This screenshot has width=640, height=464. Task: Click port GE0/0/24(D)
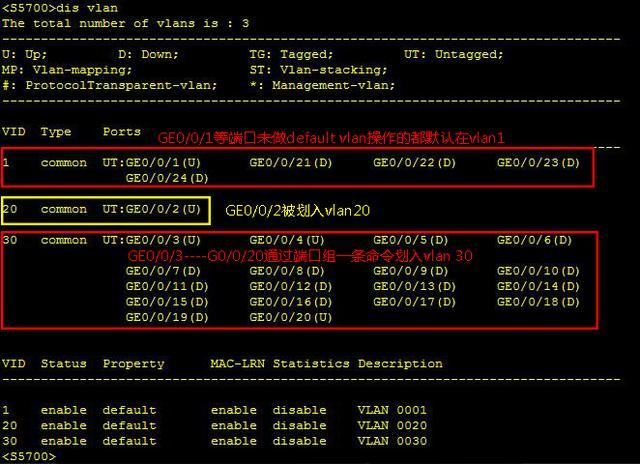click(167, 178)
